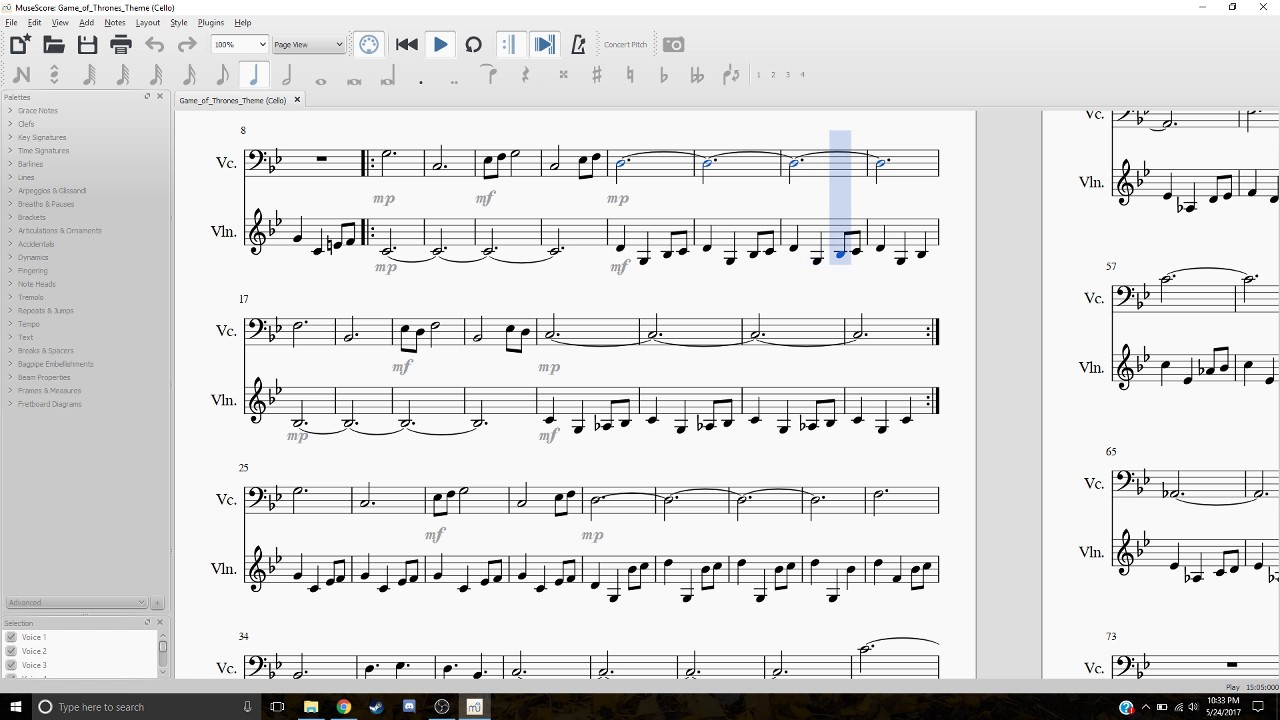Apply double sharp accidental
Viewport: 1280px width, 720px height.
pos(563,75)
